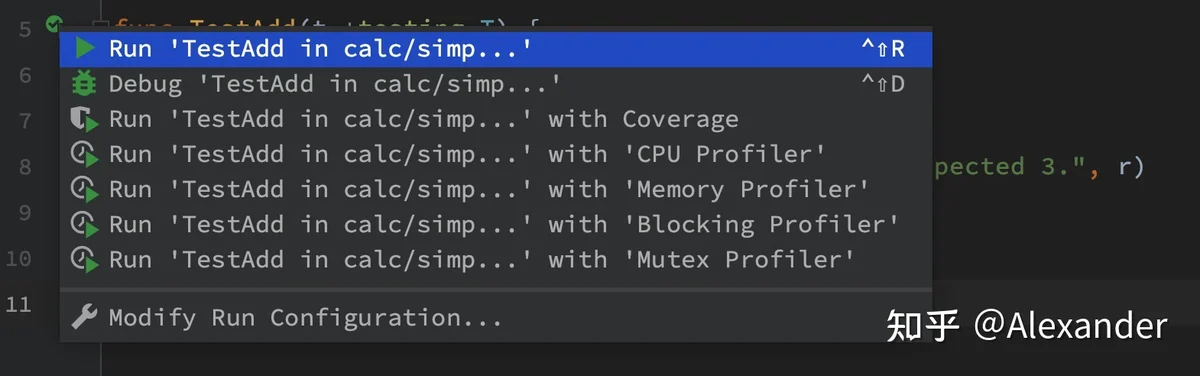Click the green bug Debug icon
This screenshot has width=1200, height=376.
click(x=85, y=83)
